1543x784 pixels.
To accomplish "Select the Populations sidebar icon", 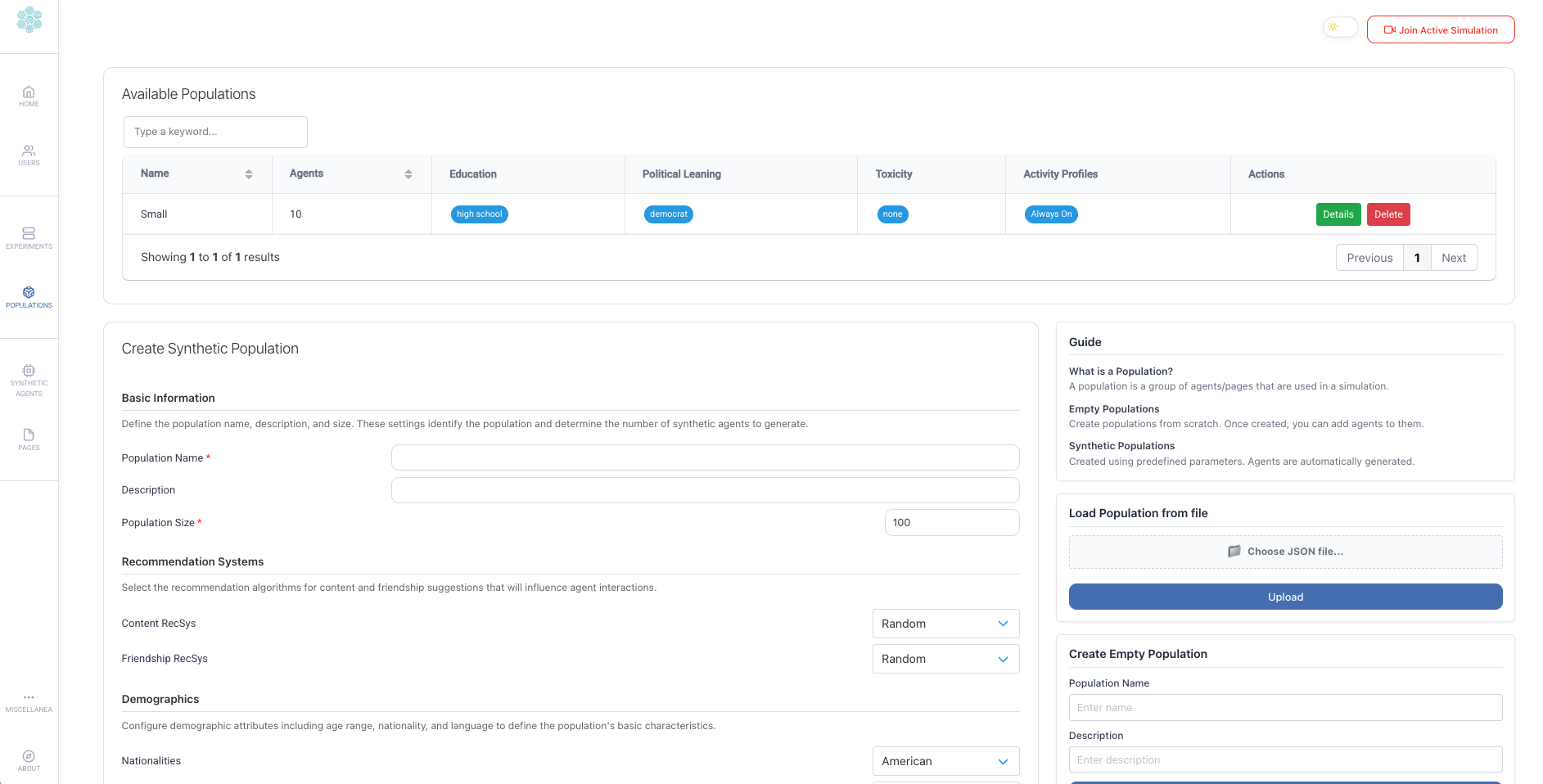I will tap(29, 297).
